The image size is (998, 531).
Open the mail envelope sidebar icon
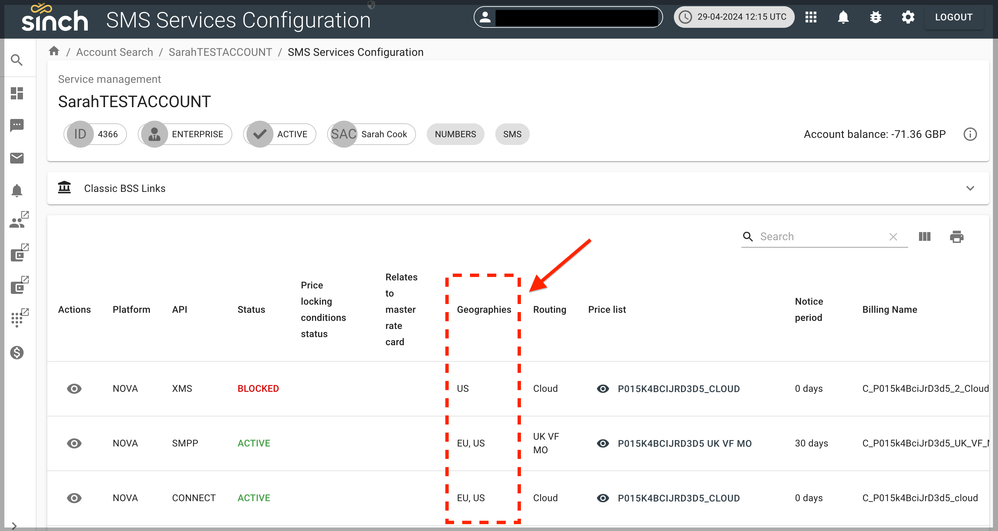pyautogui.click(x=17, y=158)
